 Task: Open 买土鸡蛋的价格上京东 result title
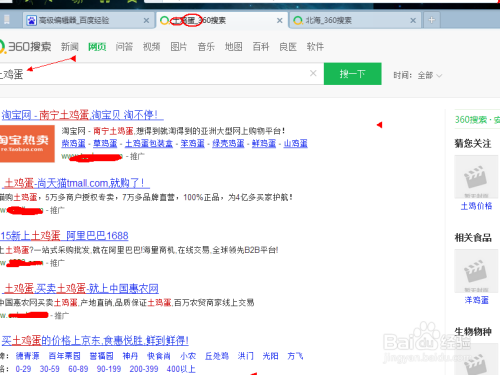pos(95,340)
